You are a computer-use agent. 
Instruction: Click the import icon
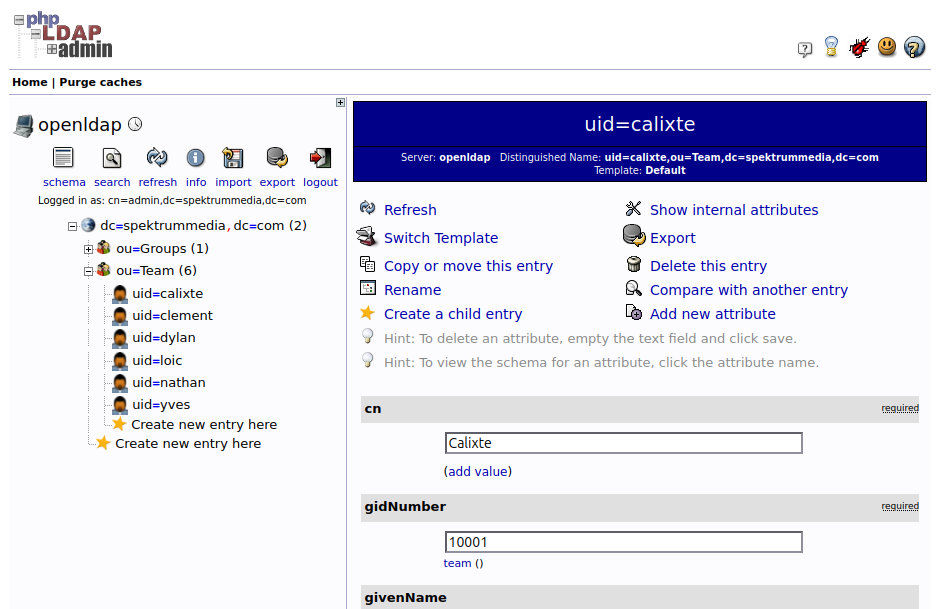click(232, 158)
